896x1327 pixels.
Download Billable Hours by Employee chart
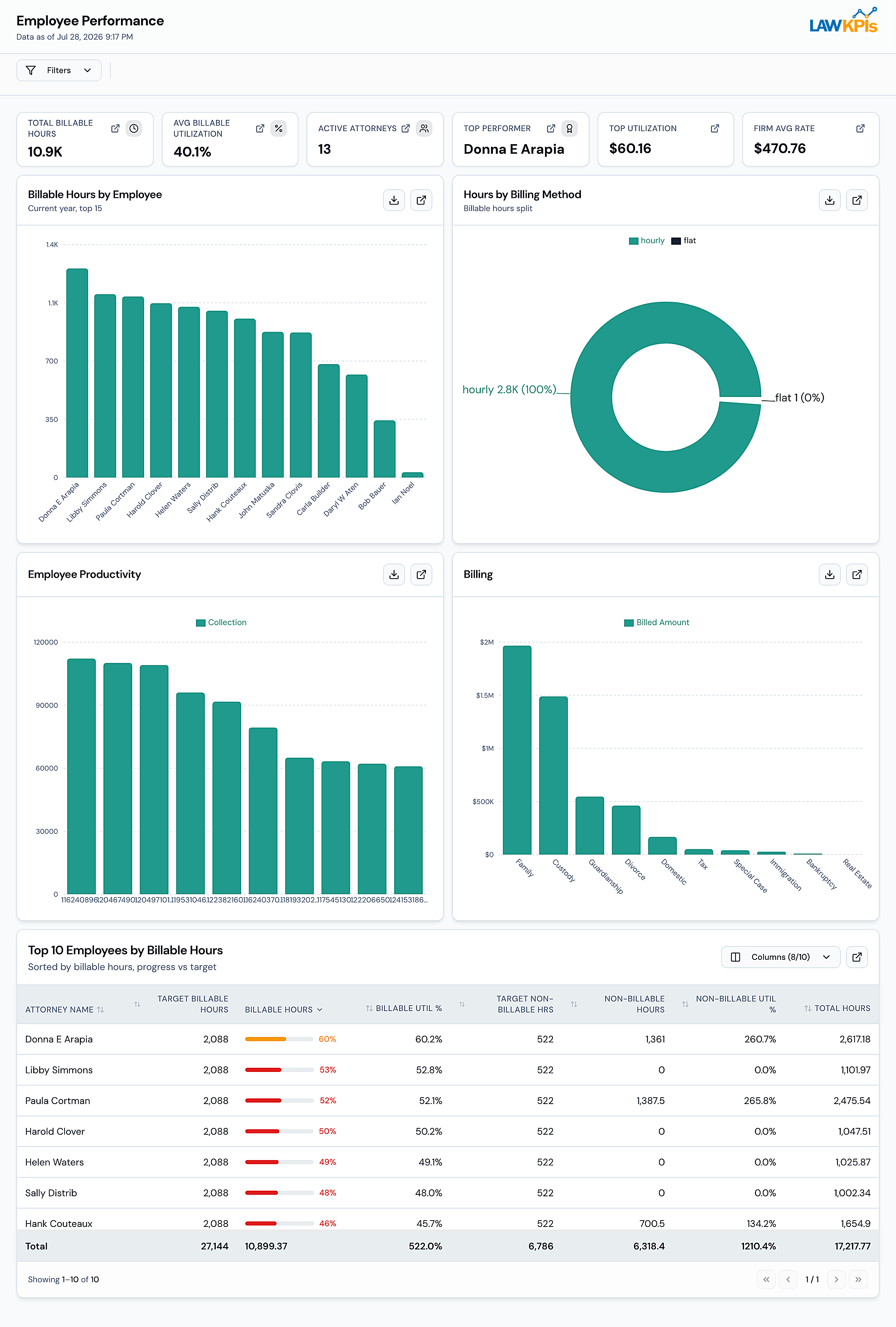coord(394,201)
